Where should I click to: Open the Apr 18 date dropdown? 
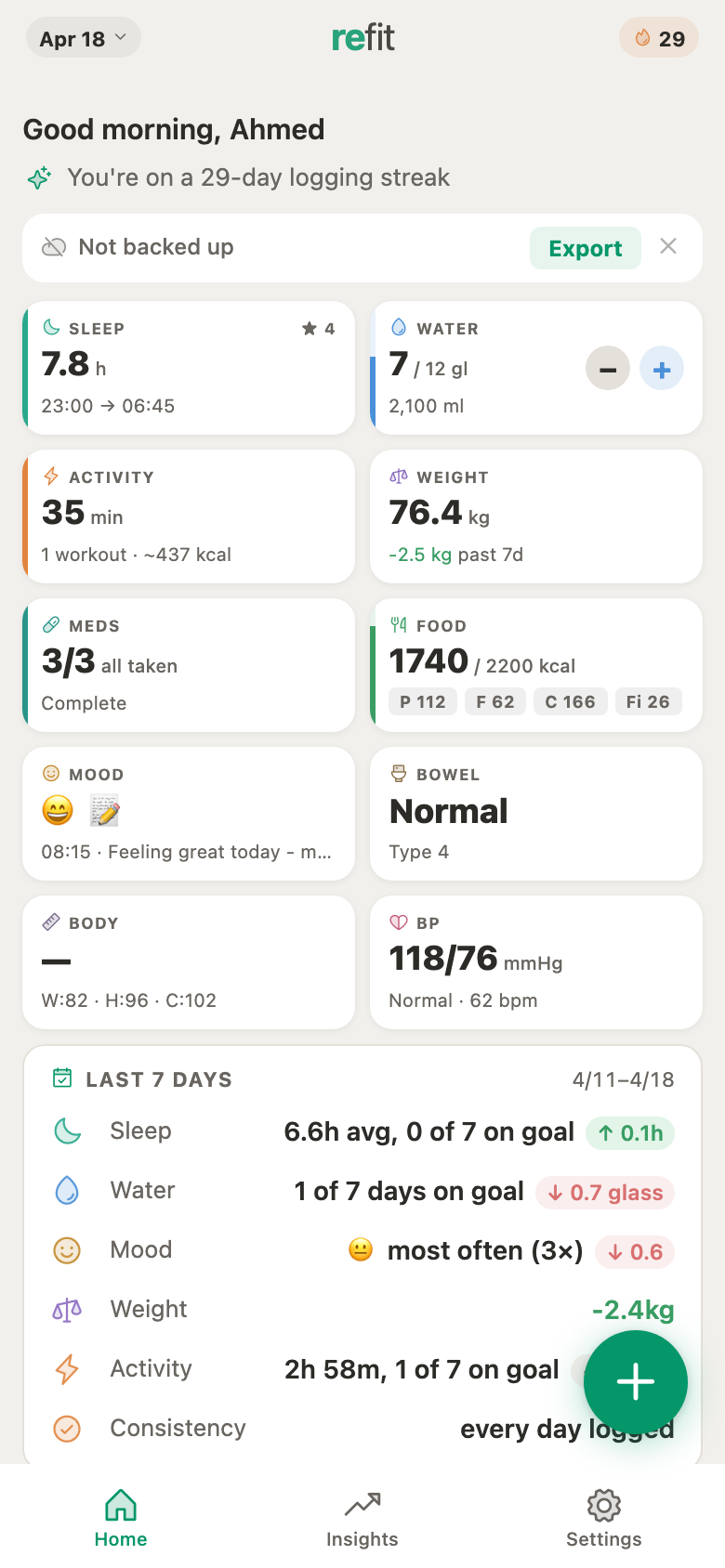83,39
